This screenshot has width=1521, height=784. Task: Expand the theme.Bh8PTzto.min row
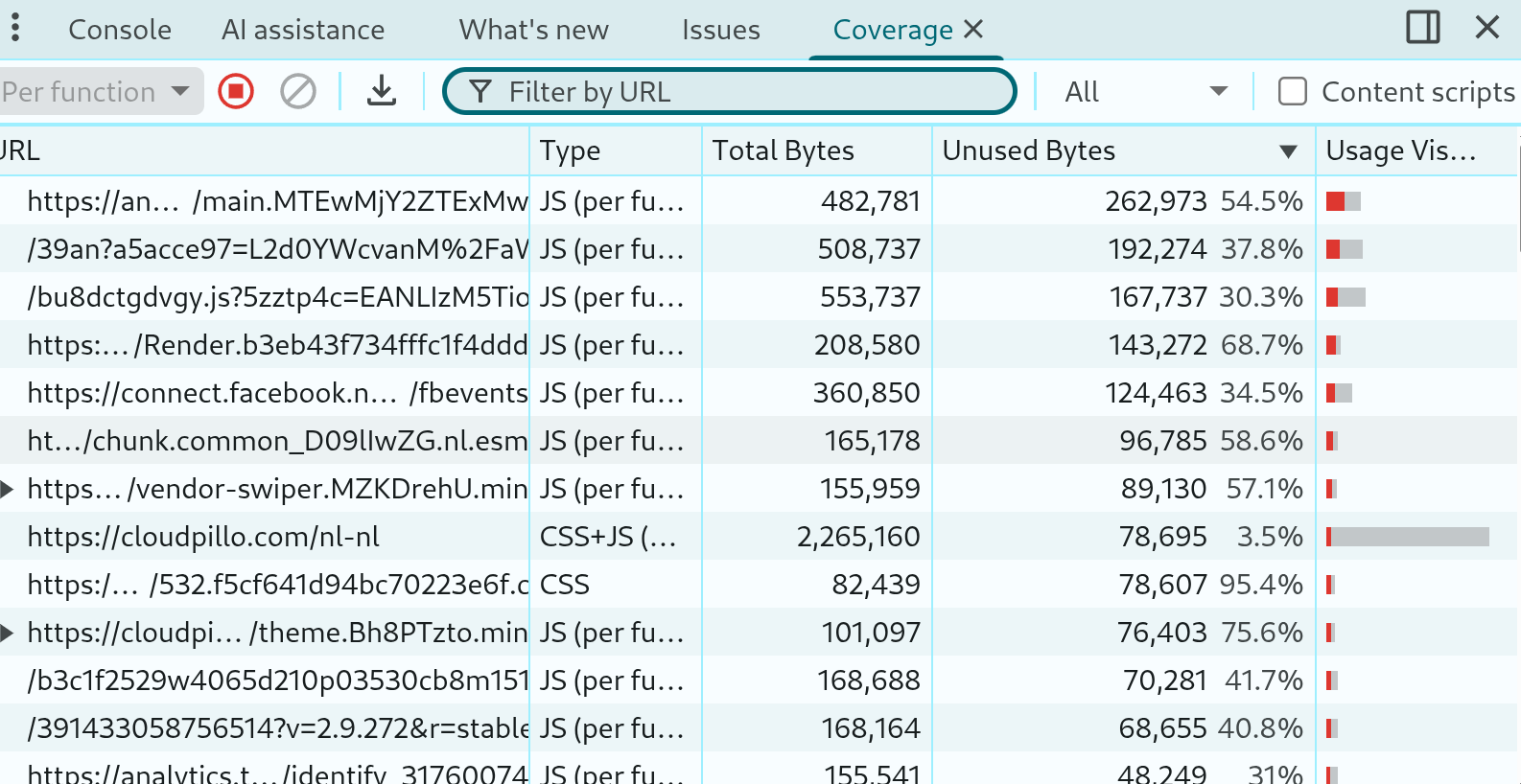click(x=8, y=633)
